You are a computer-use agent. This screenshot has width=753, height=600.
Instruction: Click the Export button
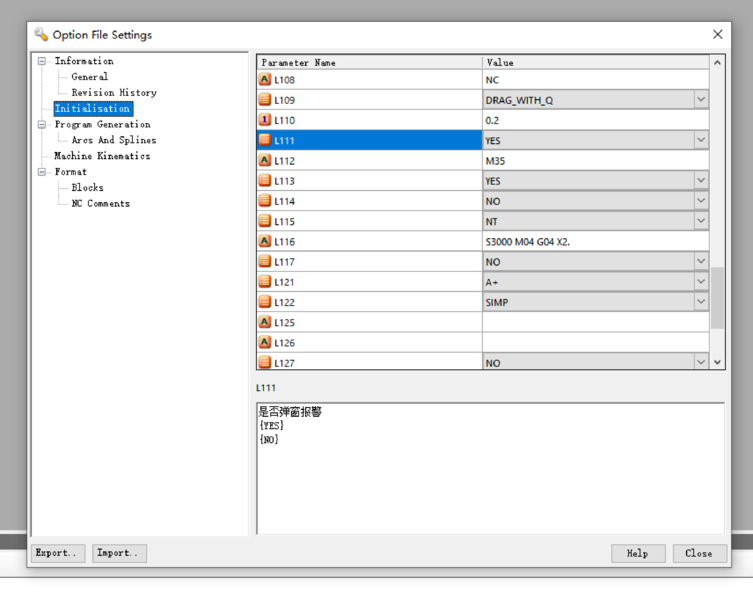pos(58,553)
